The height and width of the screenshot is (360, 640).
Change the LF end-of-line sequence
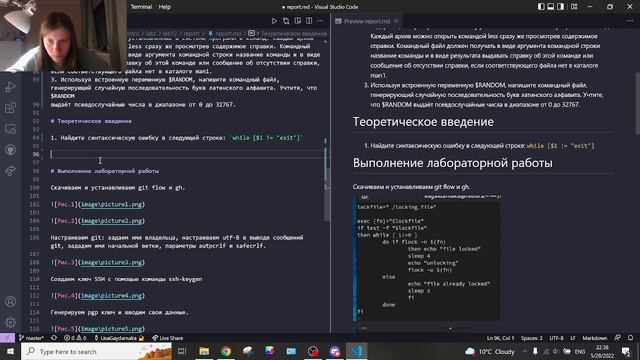[x=573, y=338]
